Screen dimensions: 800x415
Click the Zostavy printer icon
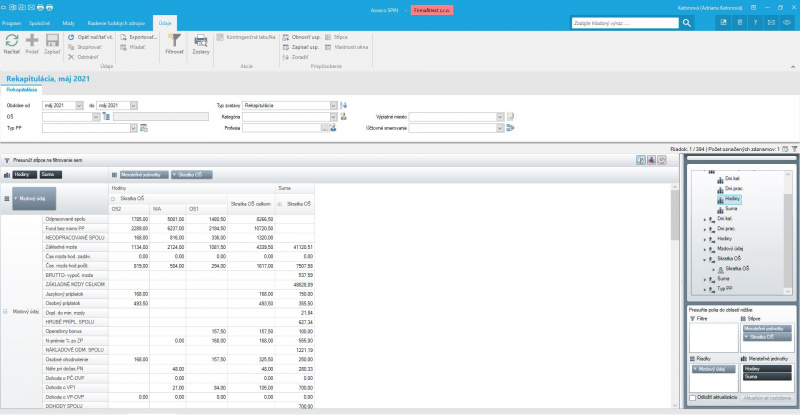tap(200, 42)
